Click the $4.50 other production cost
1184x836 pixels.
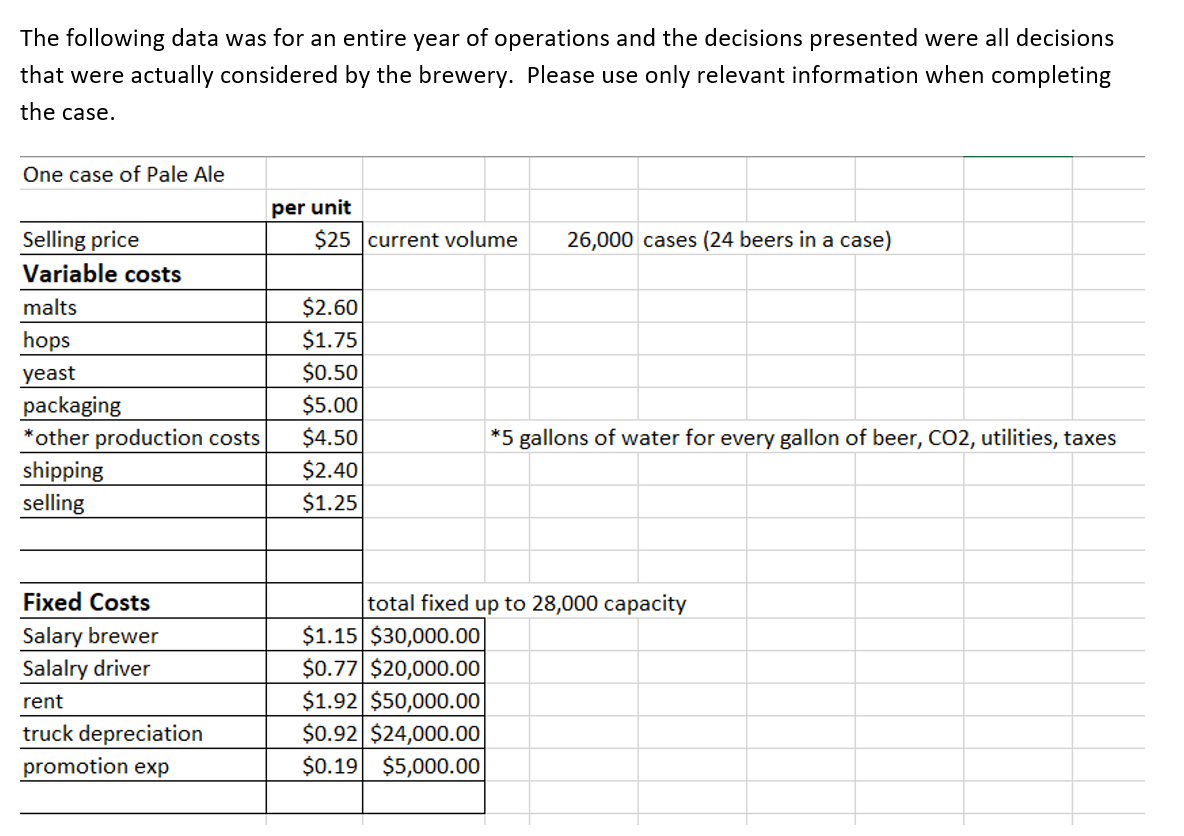(330, 437)
